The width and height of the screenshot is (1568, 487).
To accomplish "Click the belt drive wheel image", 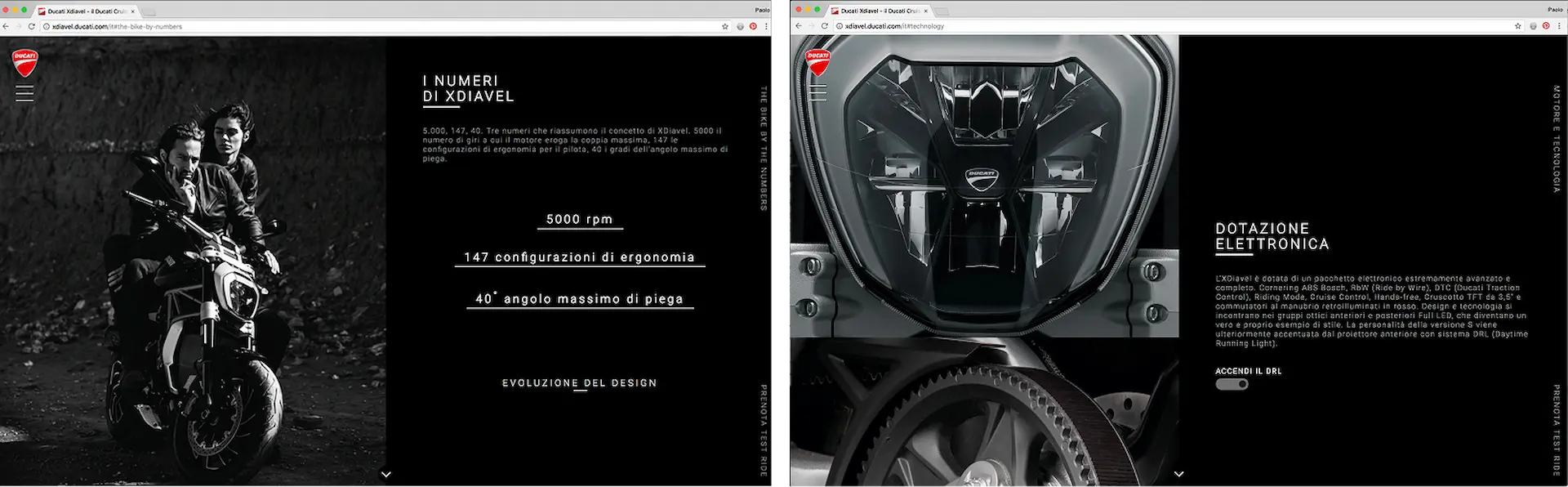I will pos(984,412).
